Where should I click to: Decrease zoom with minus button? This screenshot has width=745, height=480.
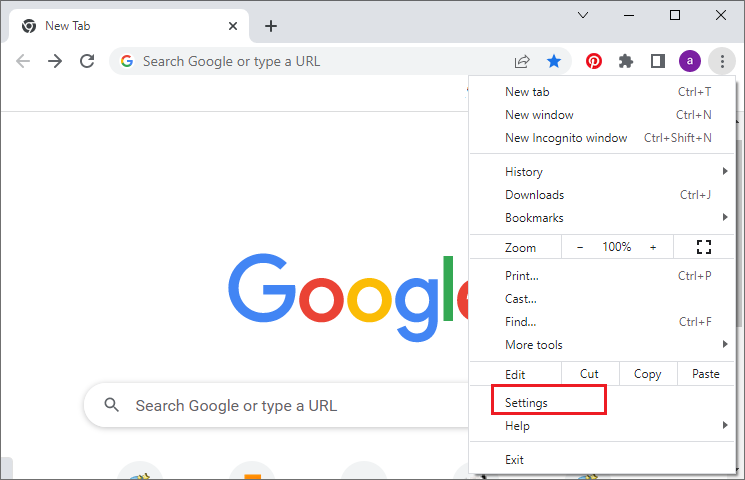580,247
